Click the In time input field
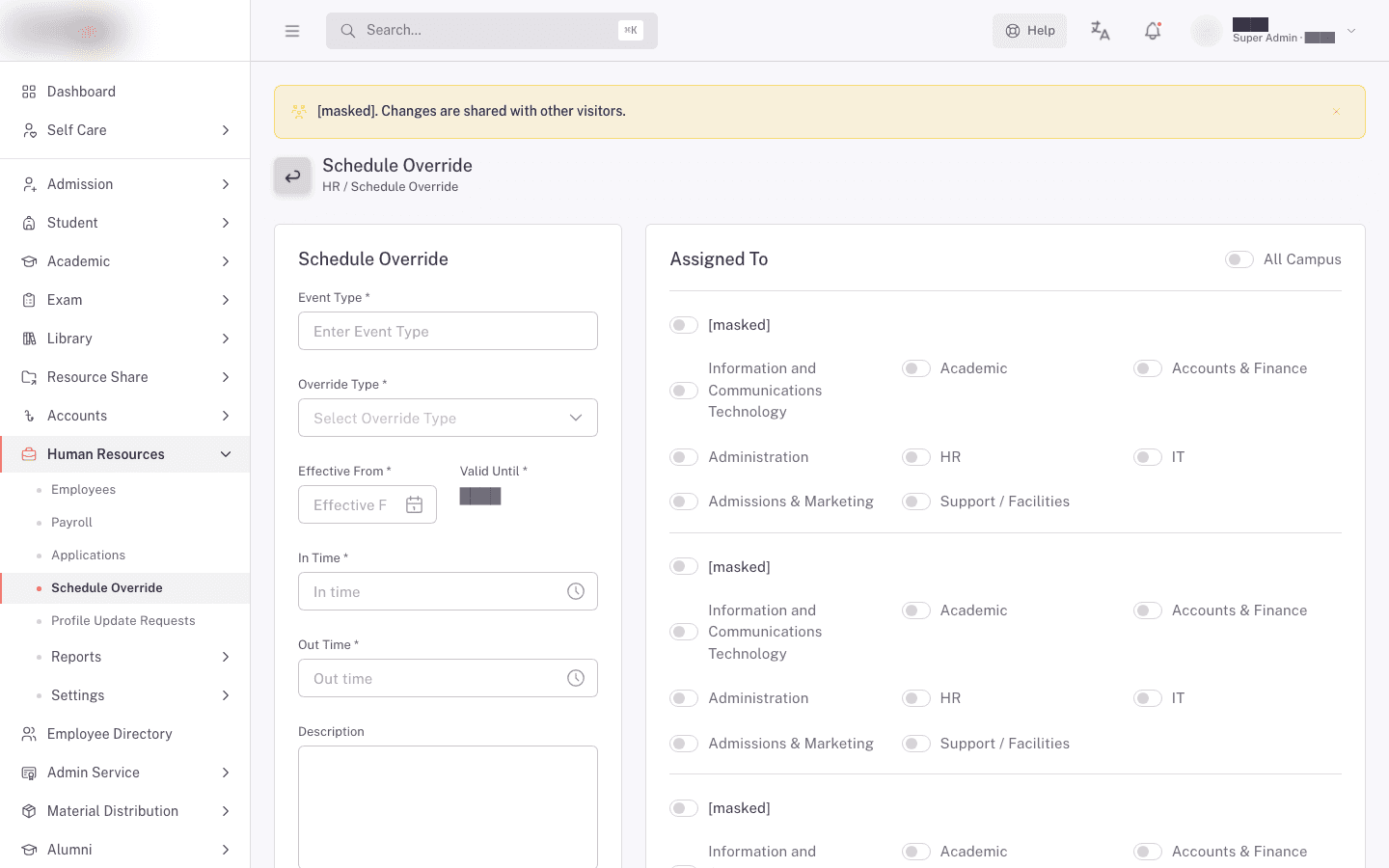 coord(448,591)
